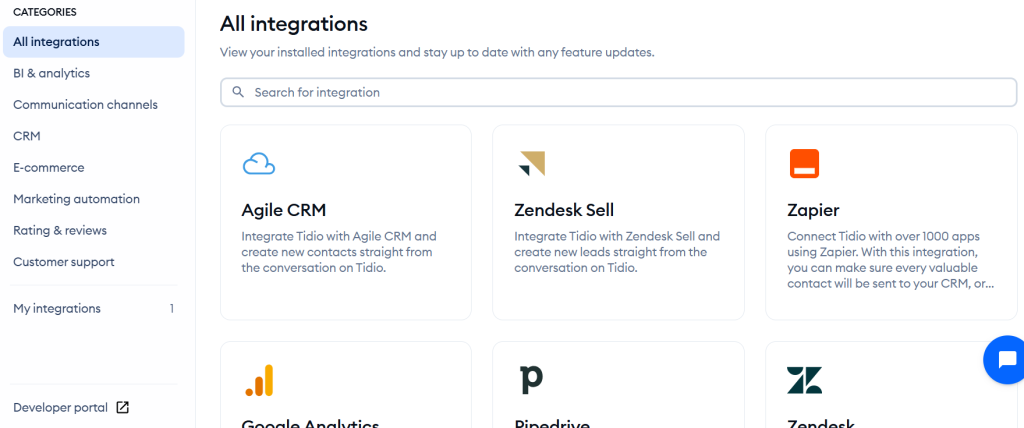The image size is (1024, 428).
Task: Open the blue chat widget bubble
Action: click(x=1006, y=359)
